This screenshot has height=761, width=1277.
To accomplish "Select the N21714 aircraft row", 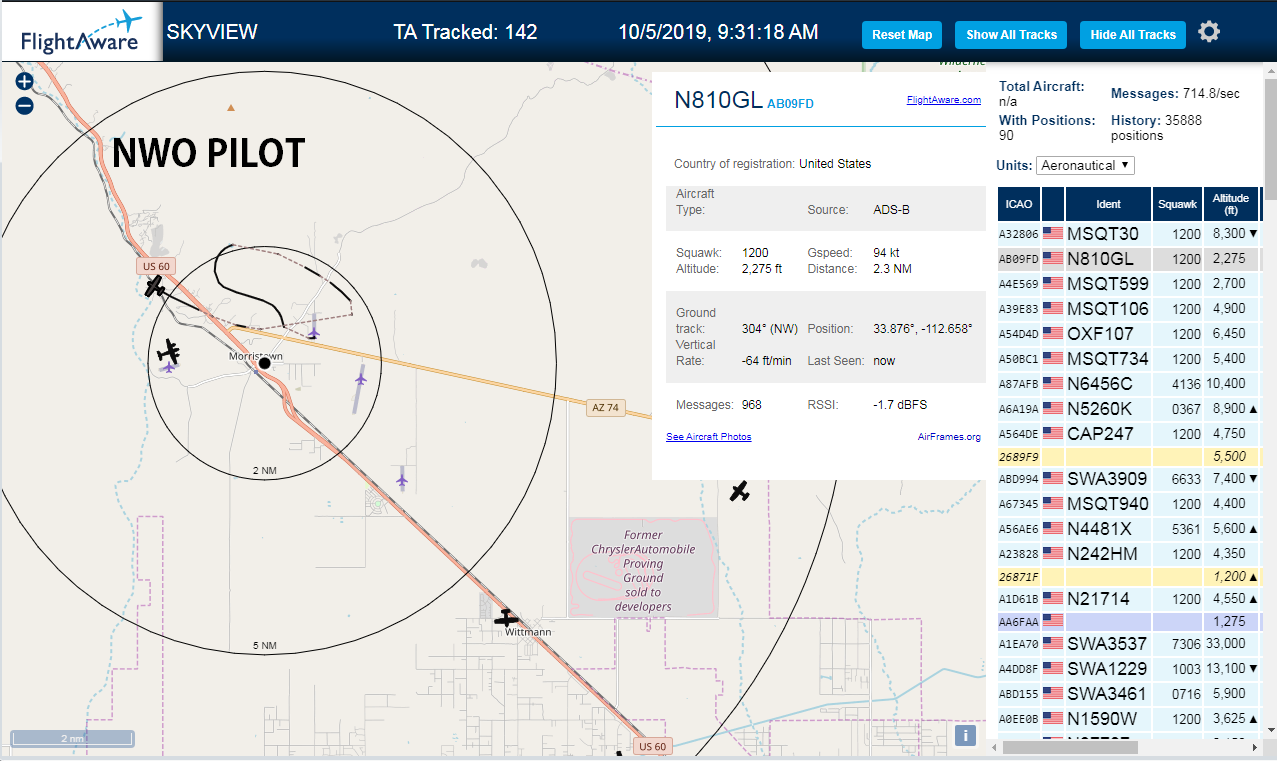I will point(1129,598).
